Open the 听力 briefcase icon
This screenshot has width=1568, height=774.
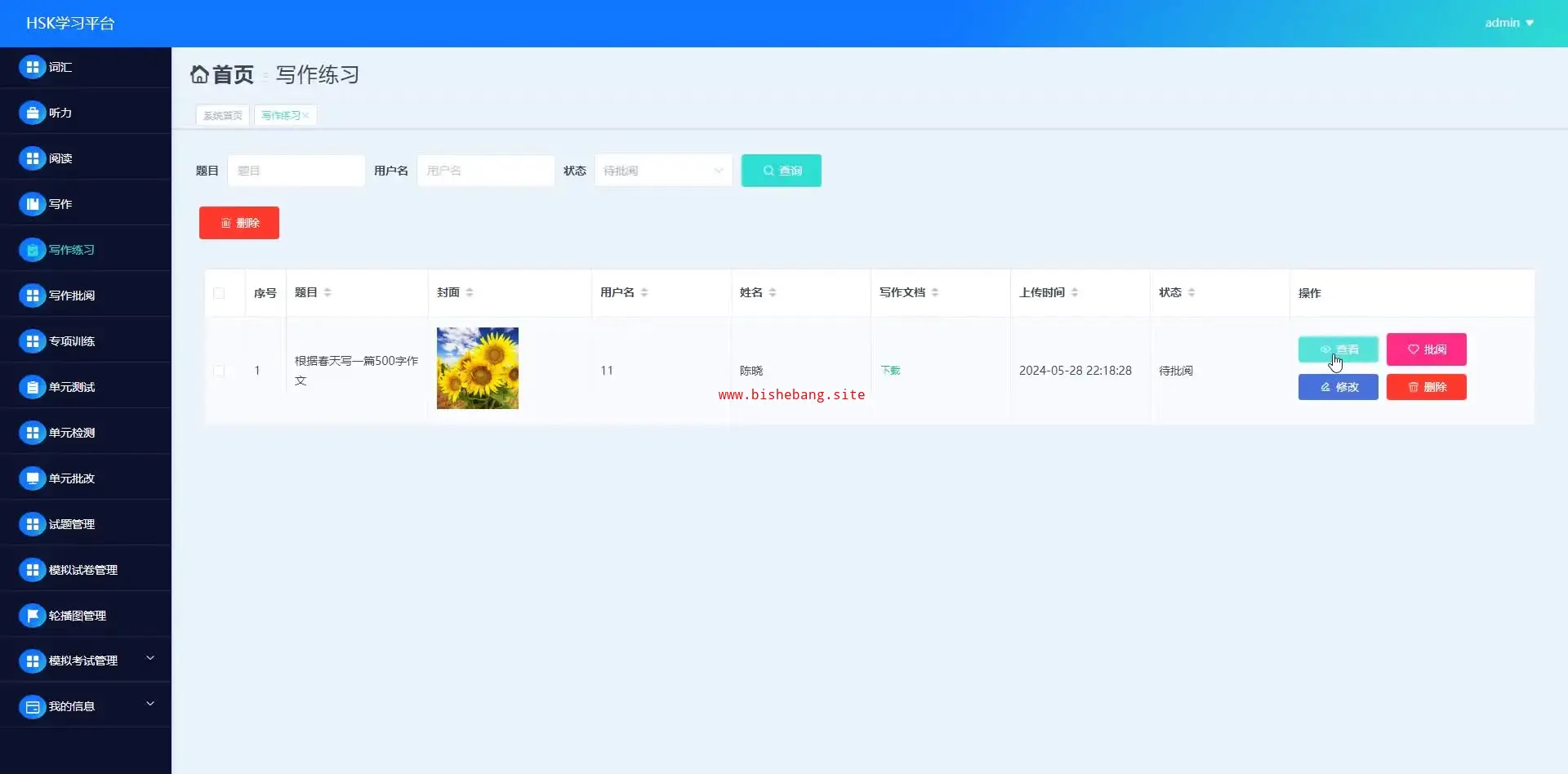(32, 113)
